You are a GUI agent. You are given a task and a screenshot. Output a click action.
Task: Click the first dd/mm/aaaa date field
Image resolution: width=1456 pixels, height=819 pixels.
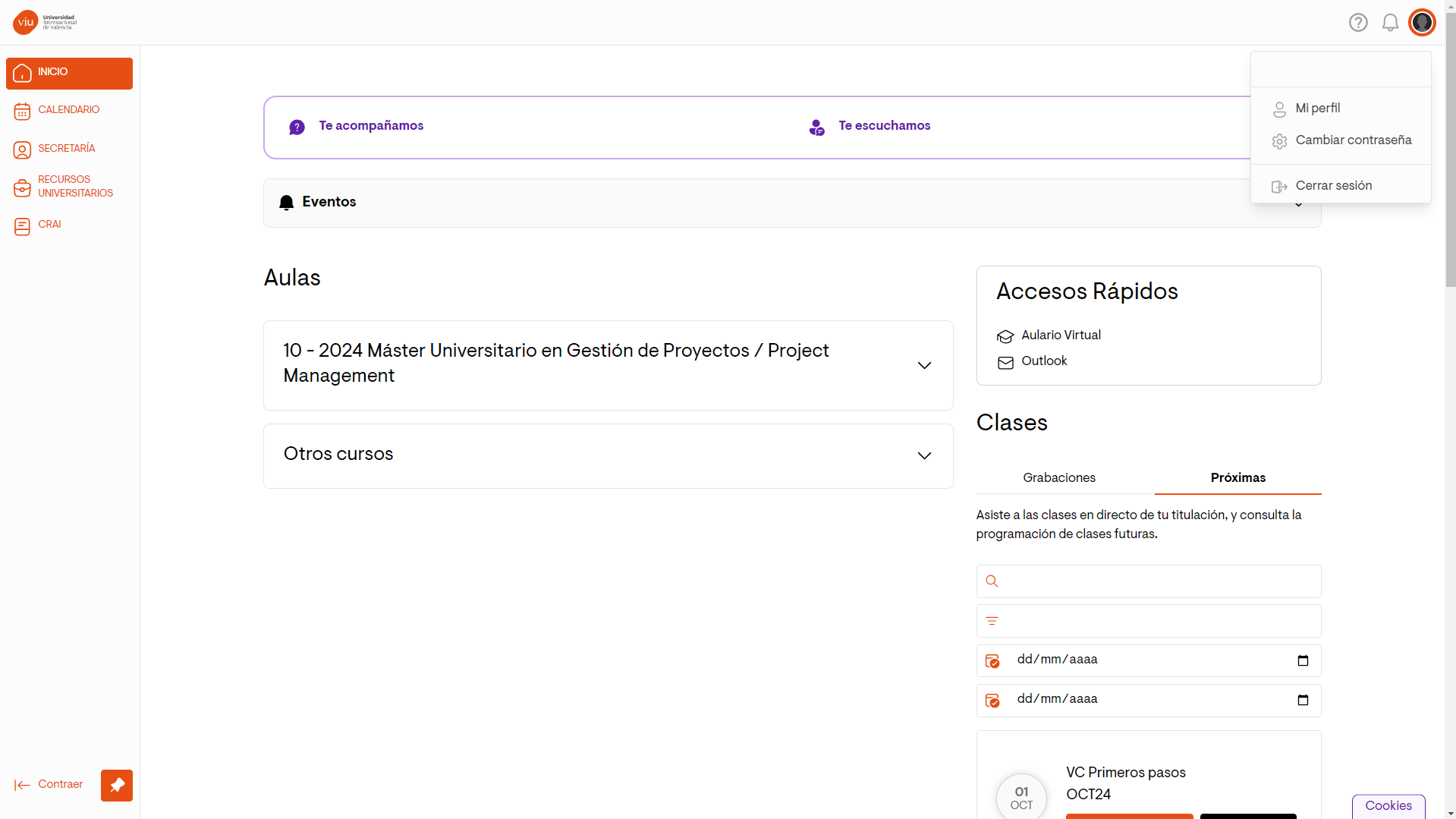point(1149,660)
